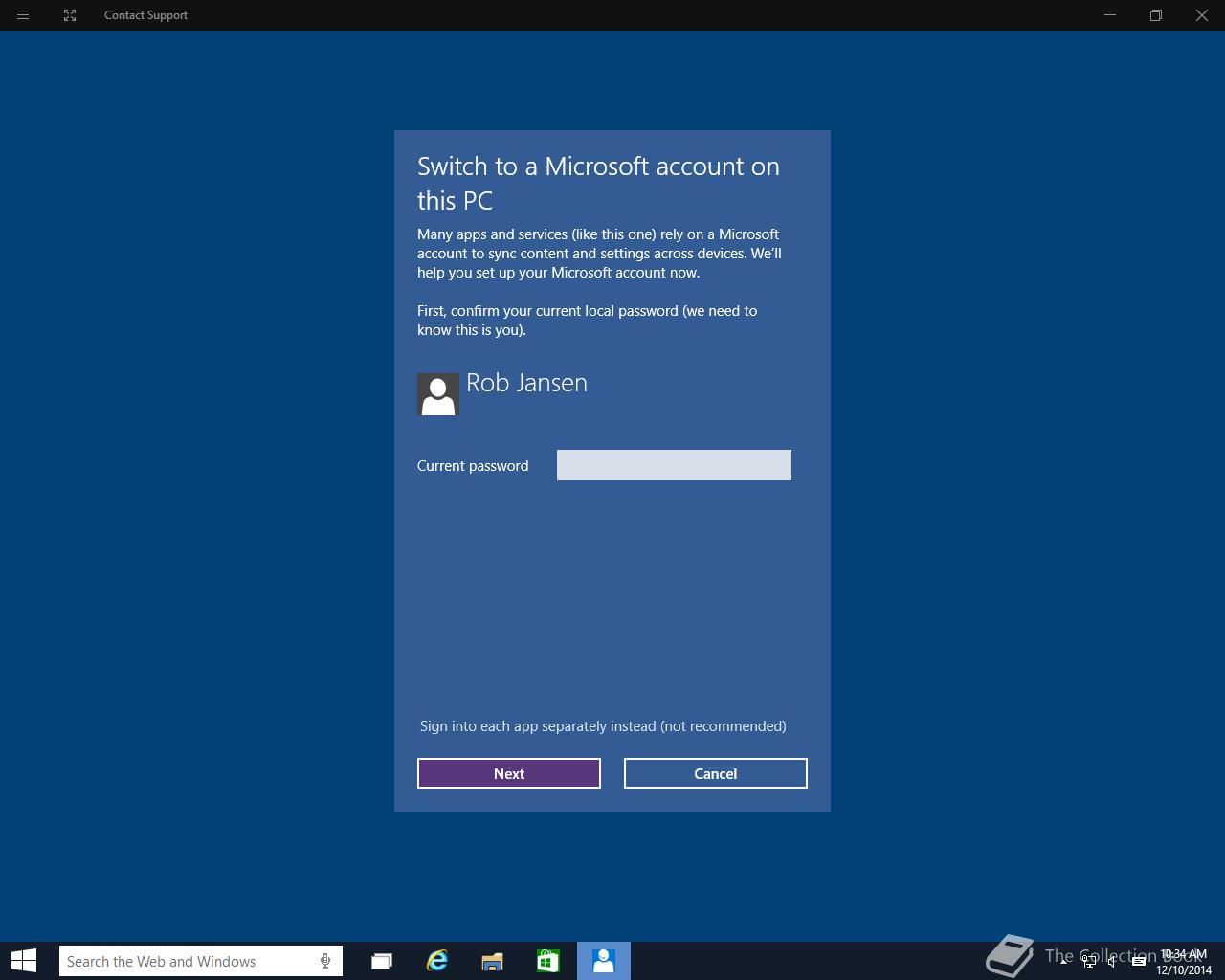Launch Internet Explorer from the taskbar
The image size is (1225, 980).
(x=437, y=961)
